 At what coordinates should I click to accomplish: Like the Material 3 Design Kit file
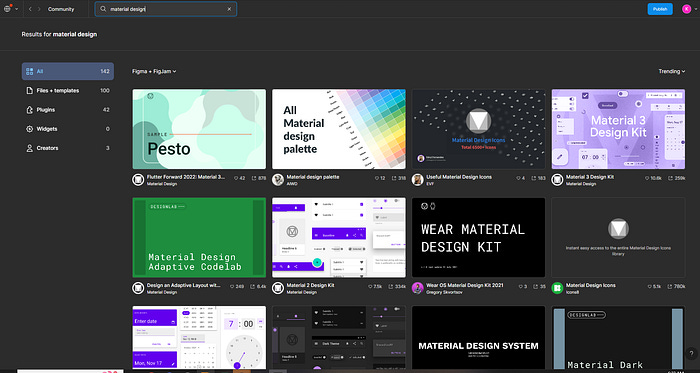pos(647,178)
